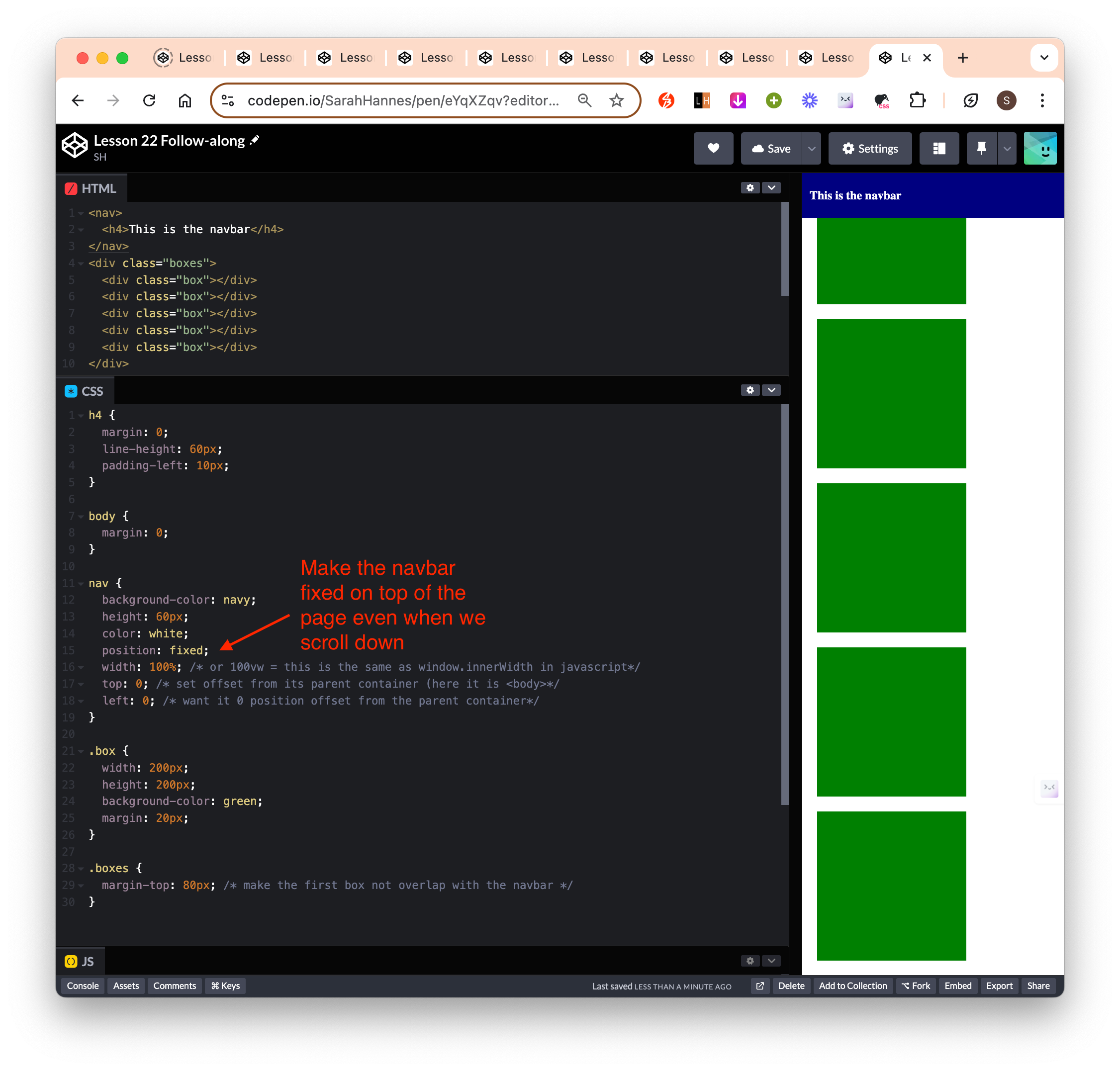Screen dimensions: 1120x1071
Task: Go forward in browser history
Action: point(113,100)
